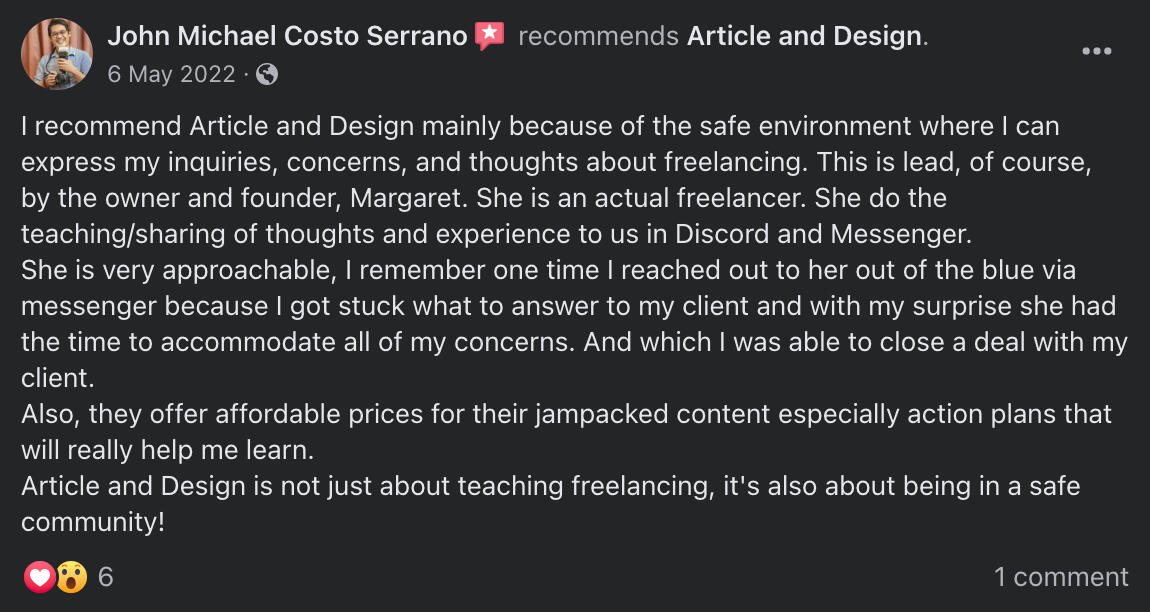
Task: Open John Michael Costo Serrano's profile name link
Action: 288,37
